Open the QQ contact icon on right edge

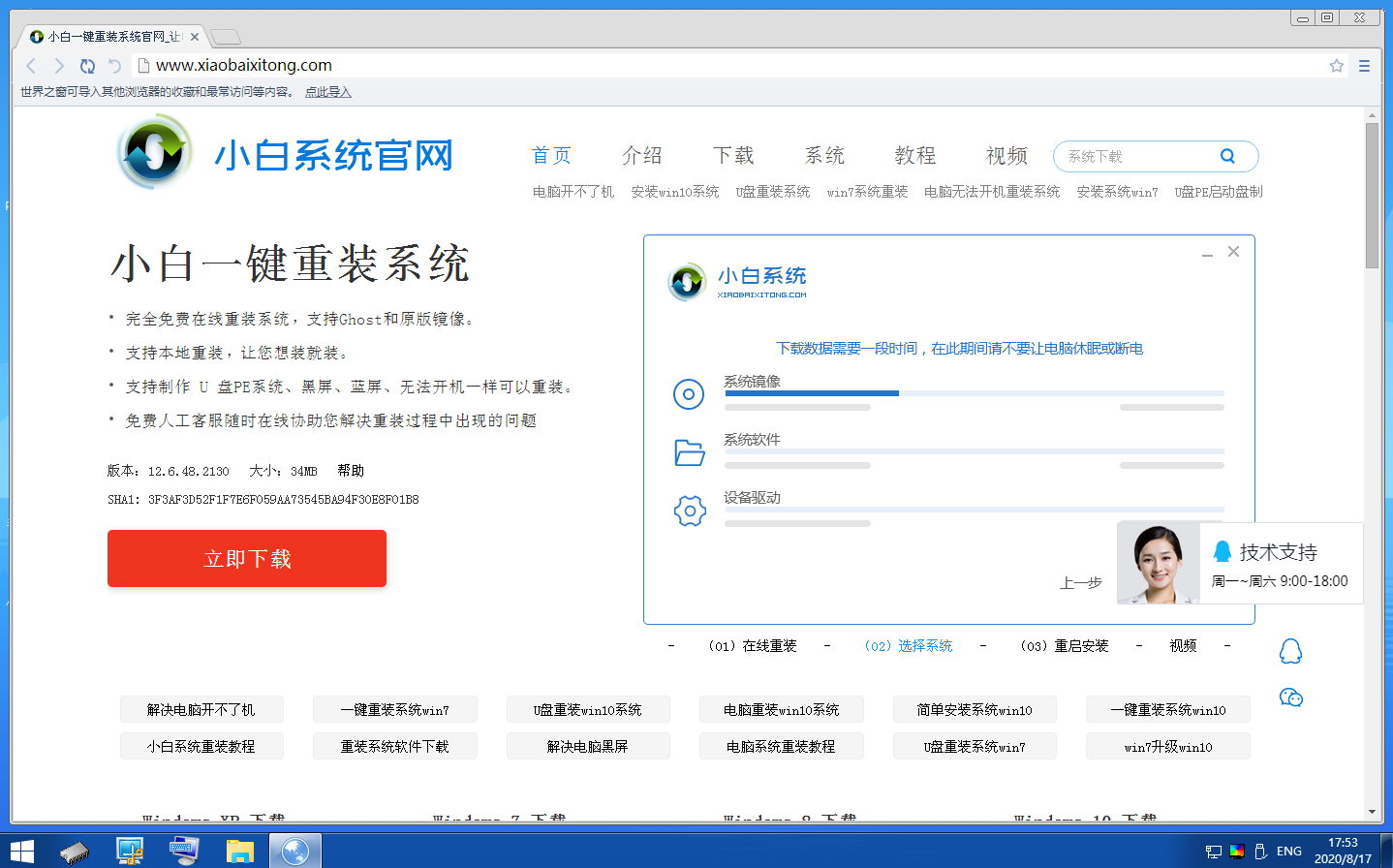tap(1292, 650)
